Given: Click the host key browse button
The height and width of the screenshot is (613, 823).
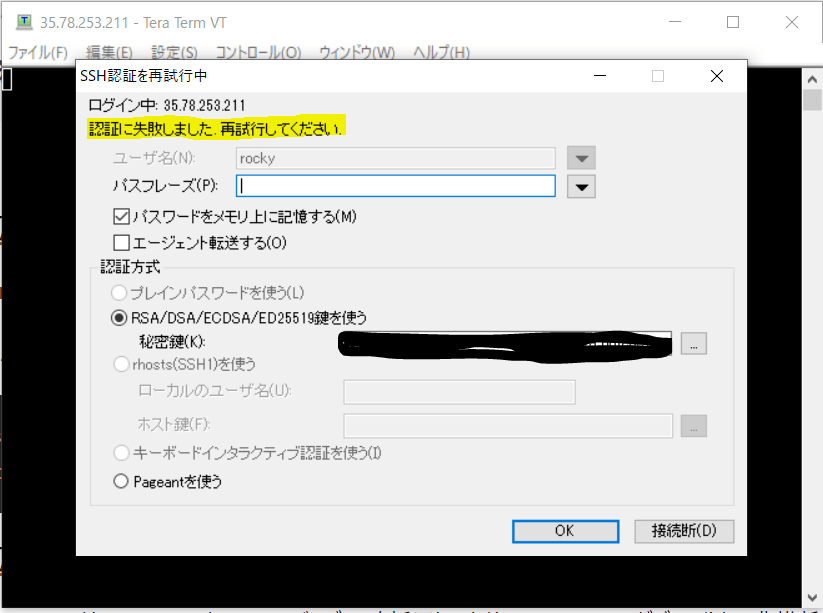Looking at the screenshot, I should coord(694,426).
